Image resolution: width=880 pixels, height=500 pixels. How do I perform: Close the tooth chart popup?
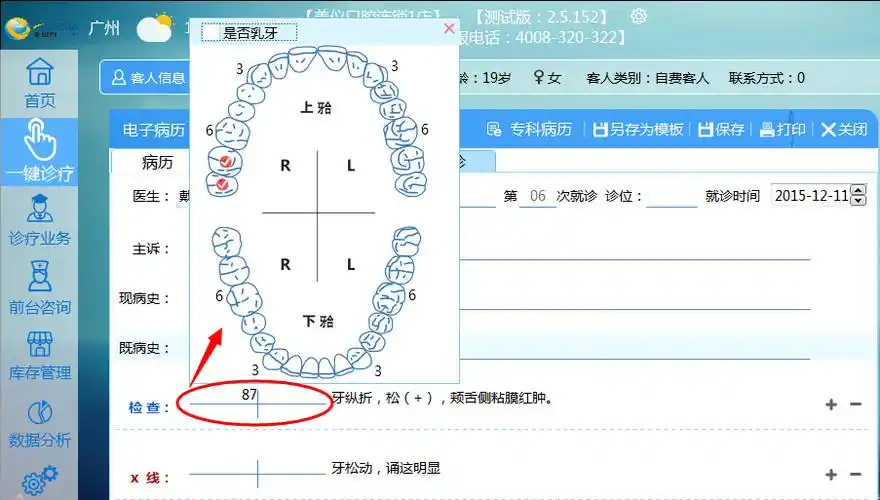(449, 30)
